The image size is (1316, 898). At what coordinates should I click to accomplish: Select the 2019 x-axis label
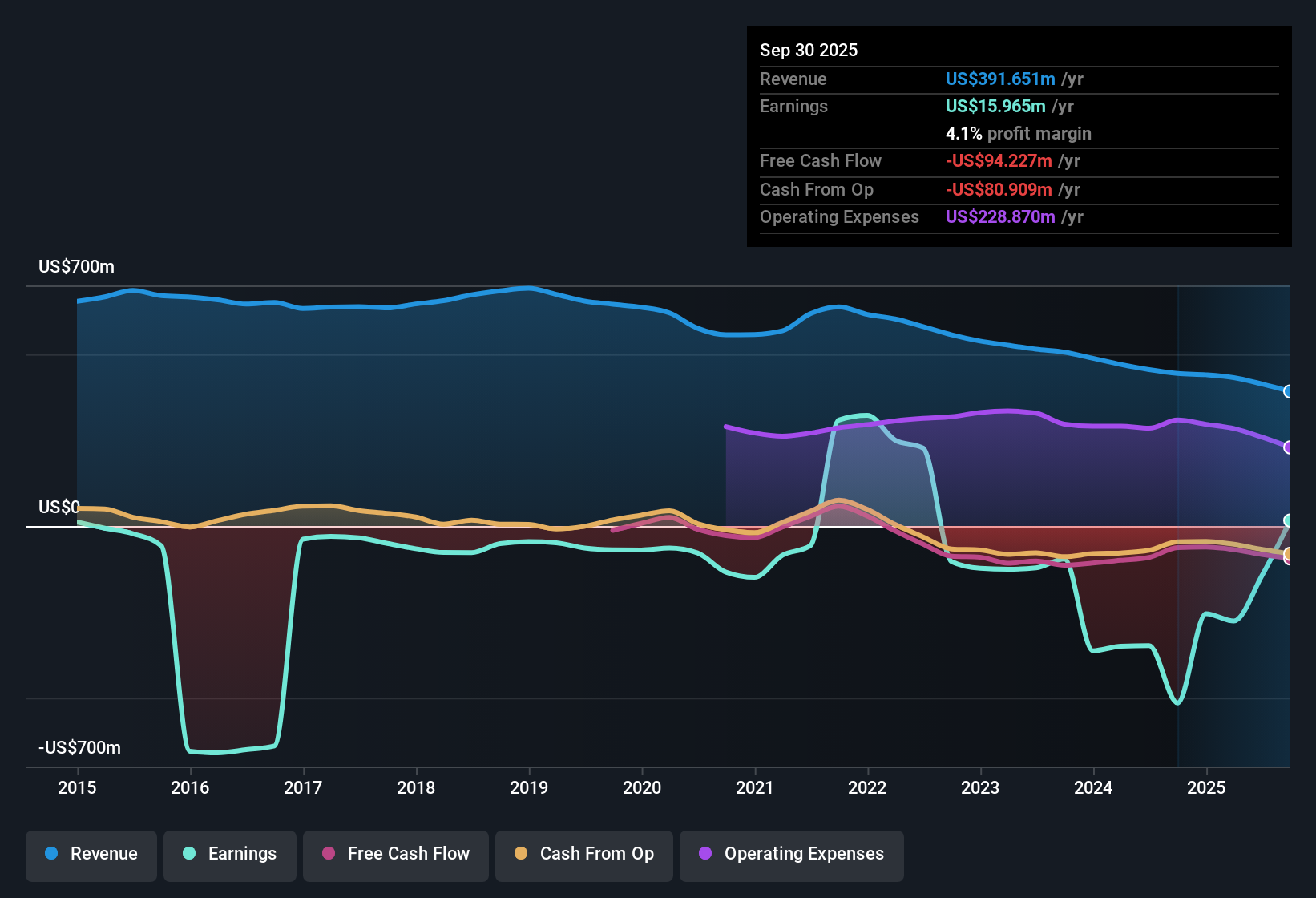529,788
